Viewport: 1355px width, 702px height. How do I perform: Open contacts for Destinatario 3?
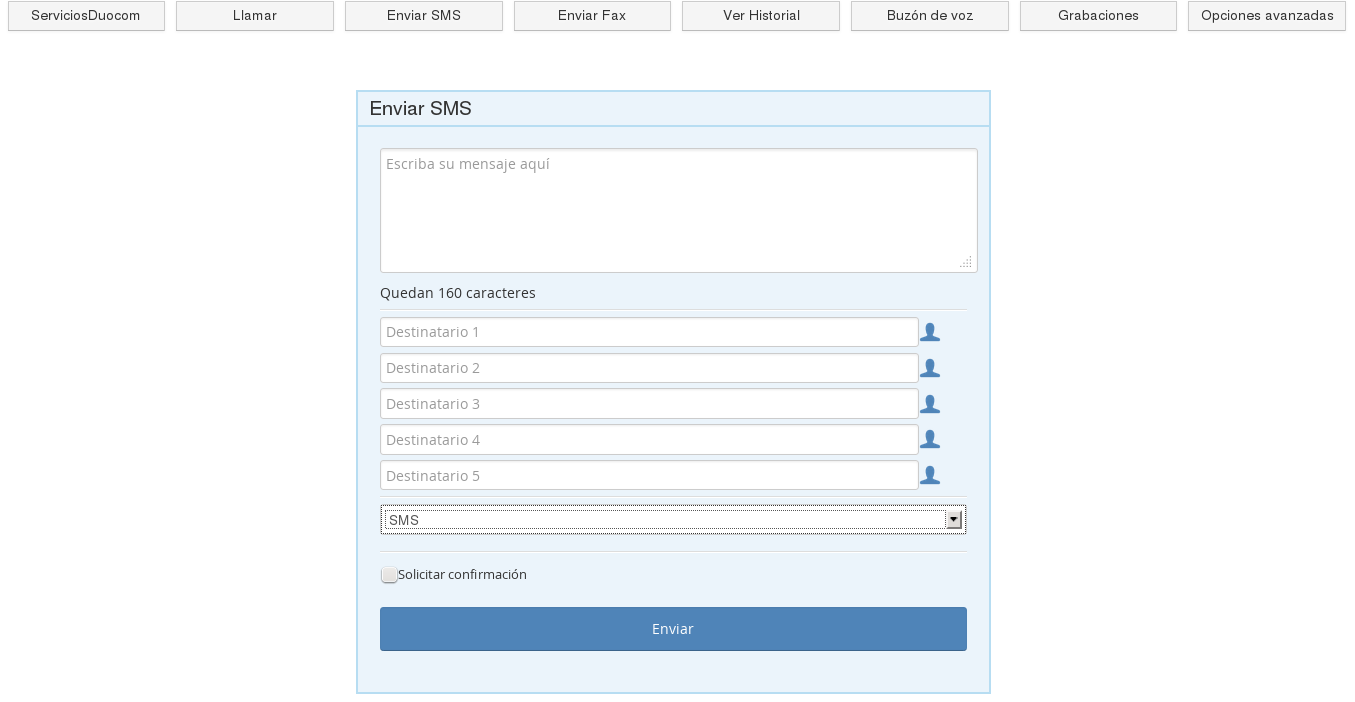click(x=930, y=404)
